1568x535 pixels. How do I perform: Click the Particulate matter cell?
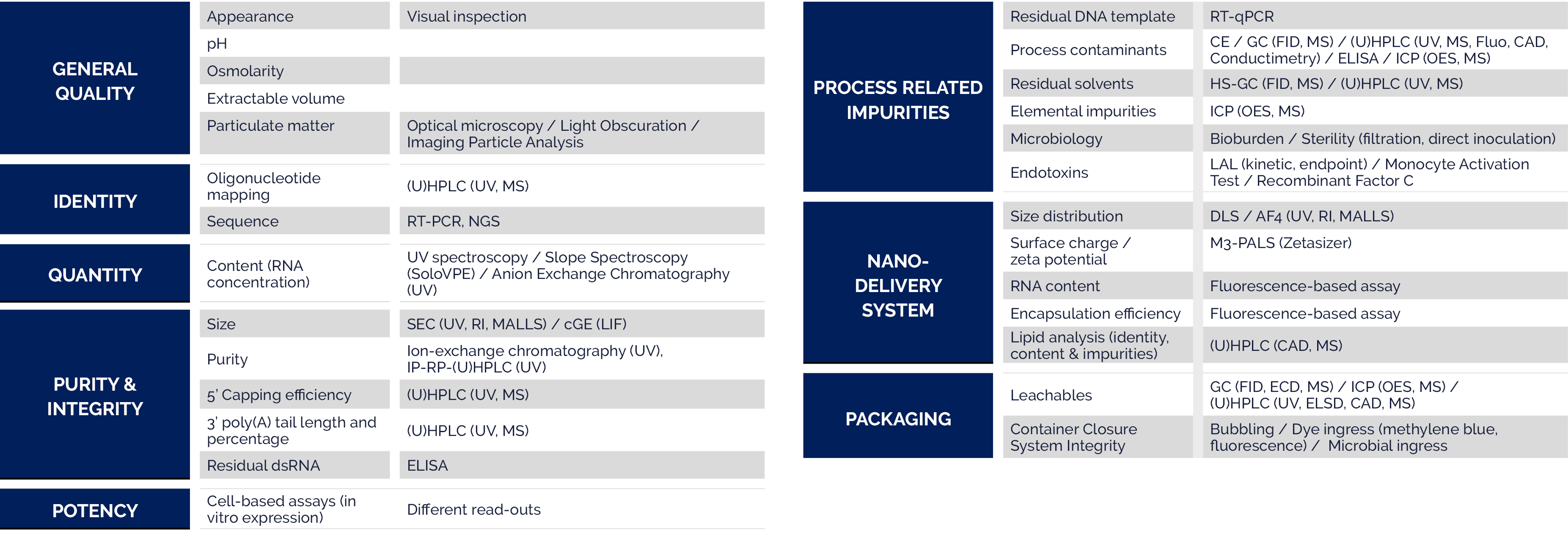(294, 132)
